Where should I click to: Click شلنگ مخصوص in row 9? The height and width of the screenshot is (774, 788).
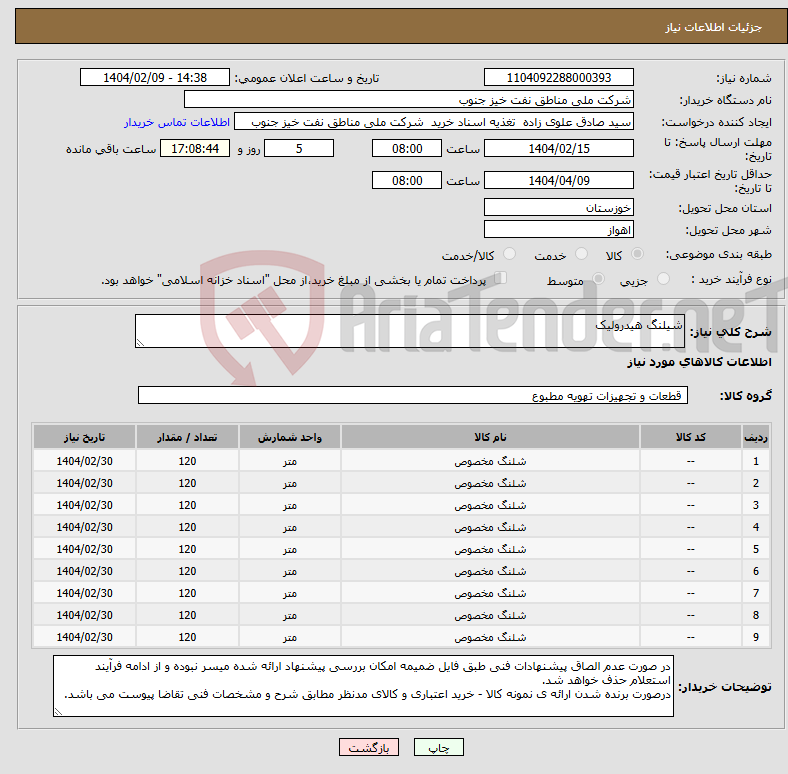[x=490, y=637]
